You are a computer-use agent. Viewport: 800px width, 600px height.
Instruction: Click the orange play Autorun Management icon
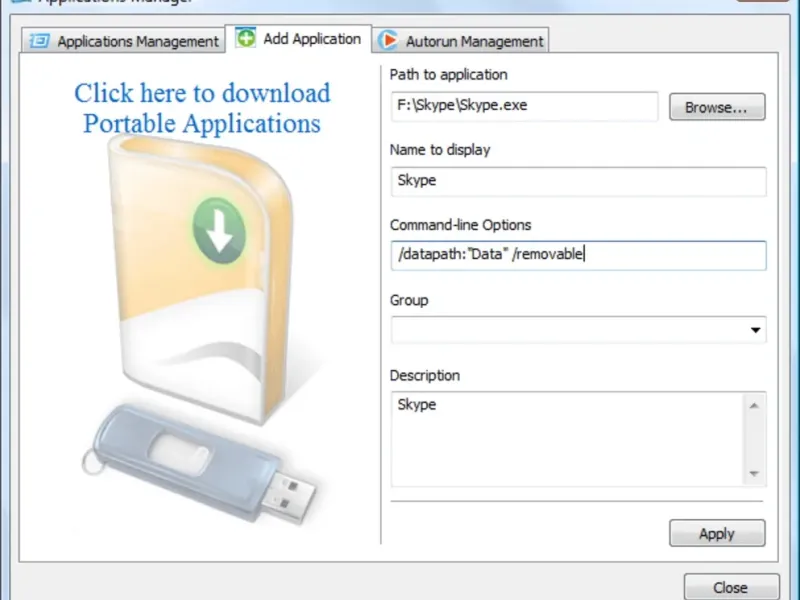(388, 40)
